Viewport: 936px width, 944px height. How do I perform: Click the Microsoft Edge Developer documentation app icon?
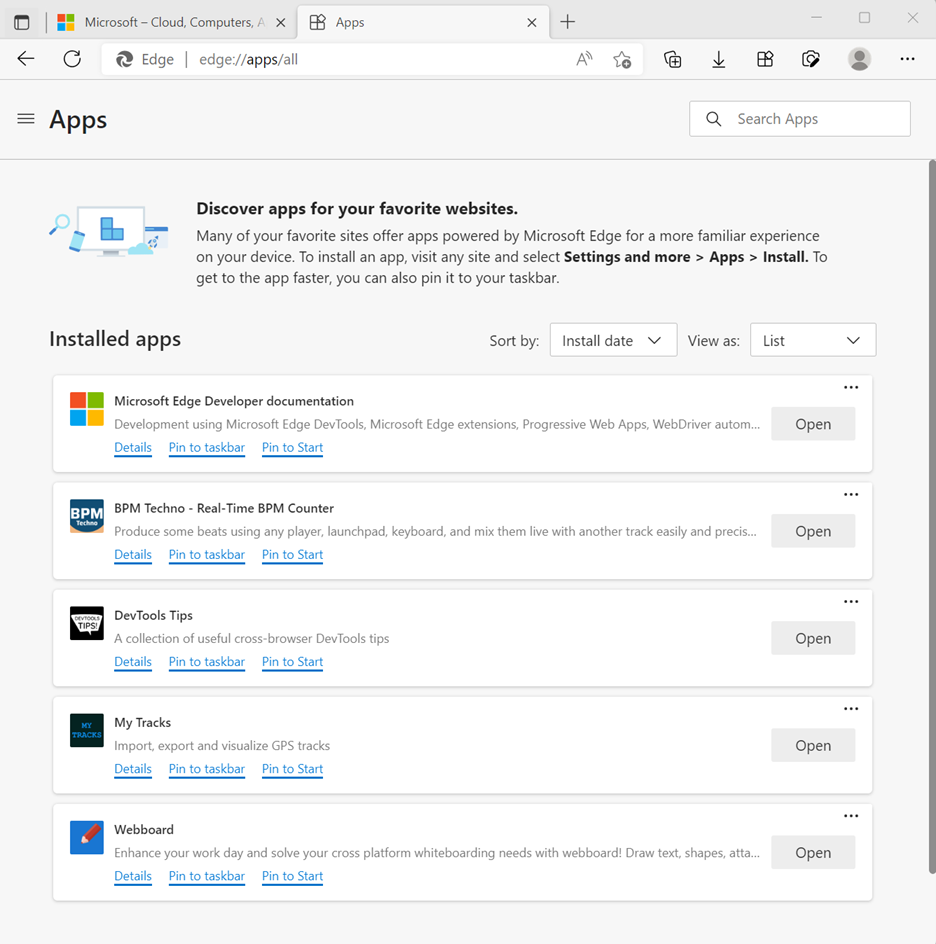pos(86,408)
